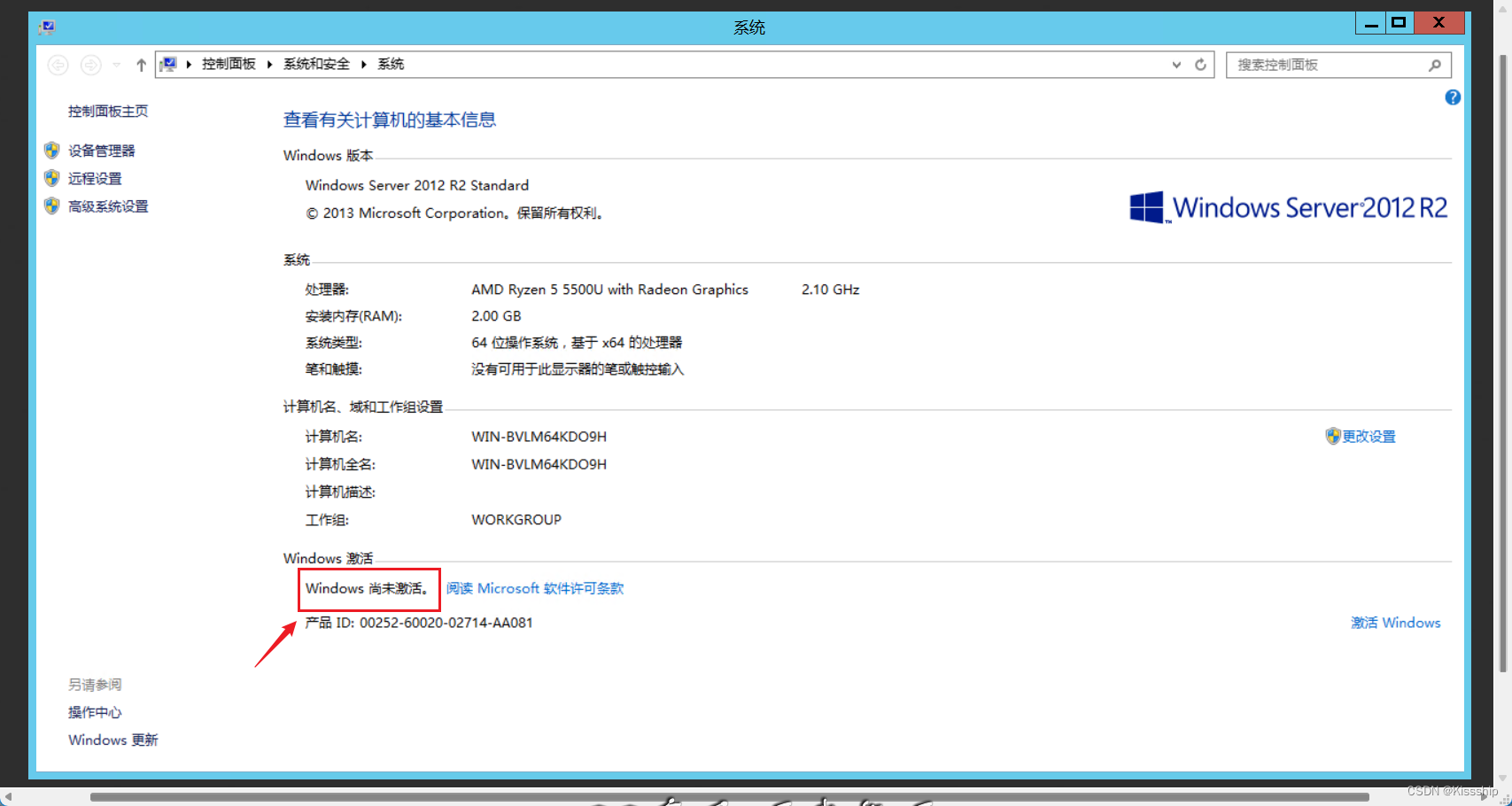The height and width of the screenshot is (806, 1512).
Task: Click 更改设置 link
Action: tap(1369, 437)
